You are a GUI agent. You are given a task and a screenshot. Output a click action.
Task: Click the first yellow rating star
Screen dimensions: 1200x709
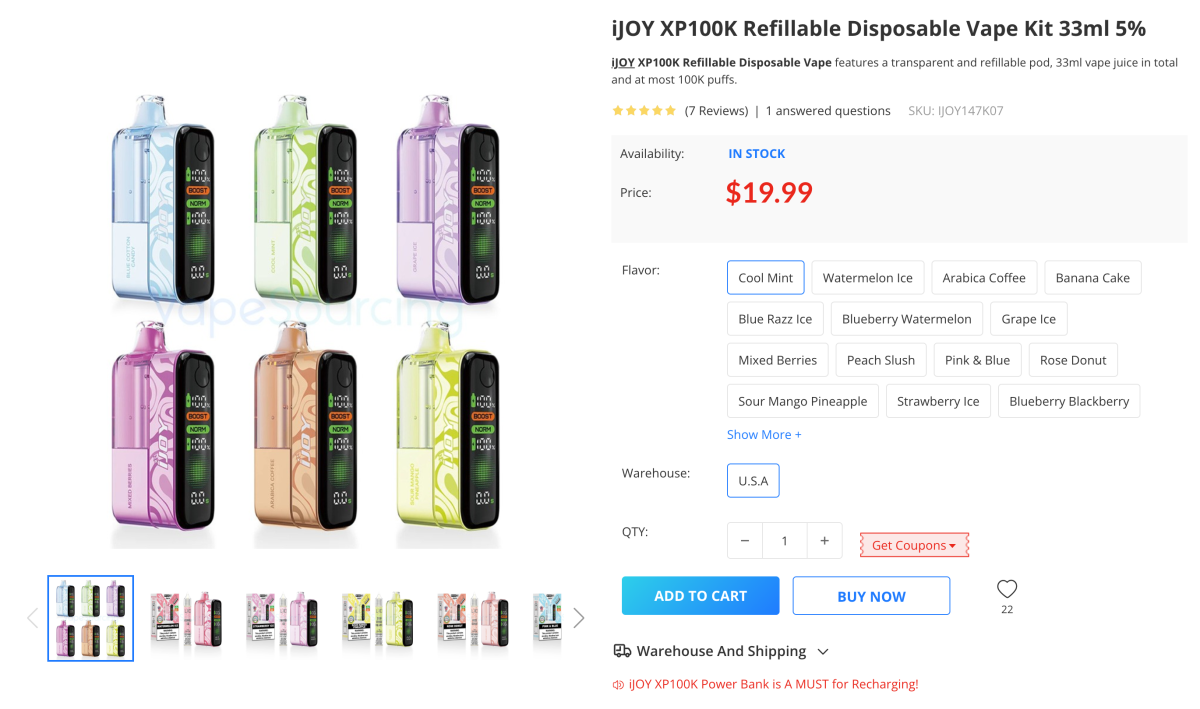[617, 110]
